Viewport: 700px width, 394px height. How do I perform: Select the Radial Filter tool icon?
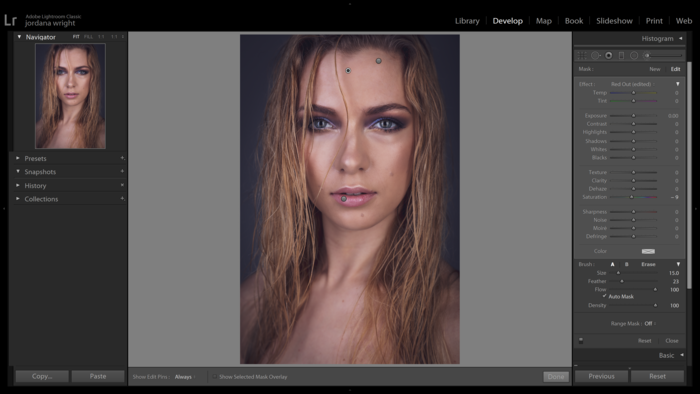coord(634,55)
